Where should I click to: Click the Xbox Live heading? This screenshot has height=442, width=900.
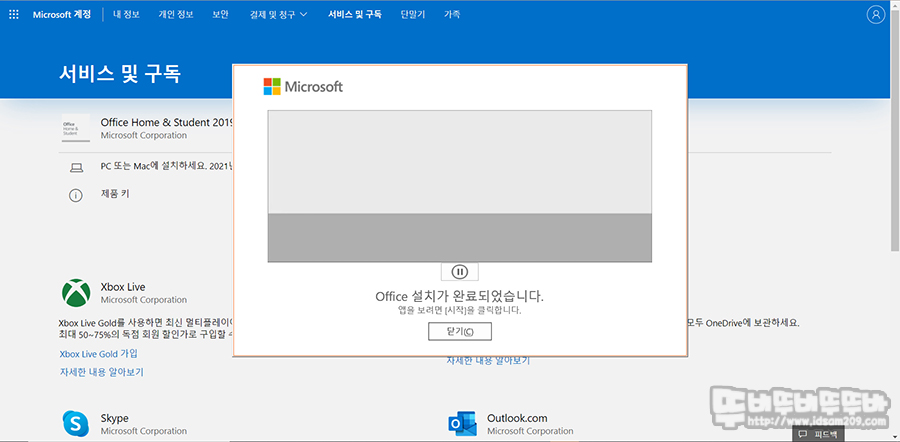123,287
